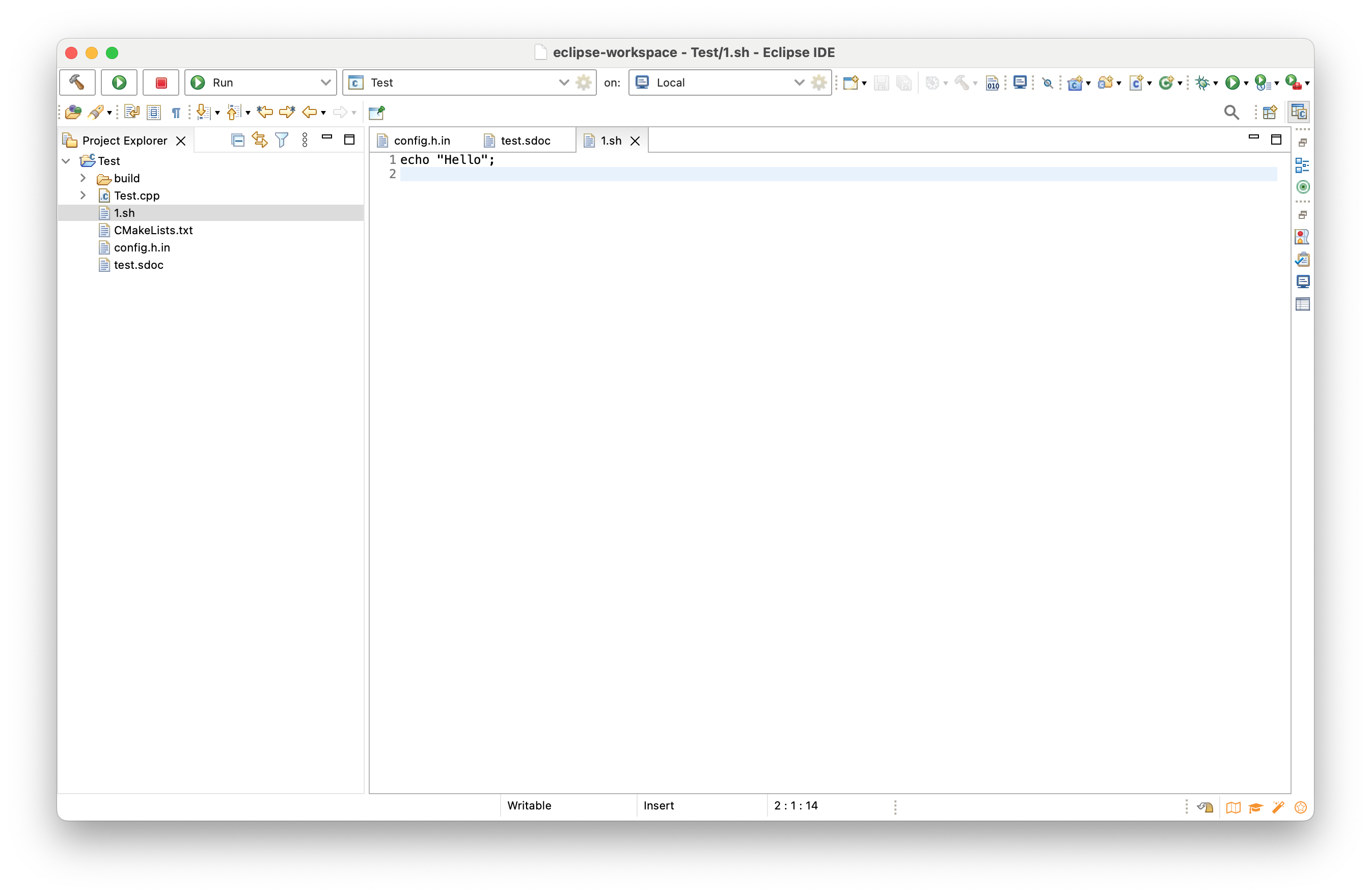Open Project Explorer view menu
Screen dimensions: 1371x896
pyautogui.click(x=305, y=140)
